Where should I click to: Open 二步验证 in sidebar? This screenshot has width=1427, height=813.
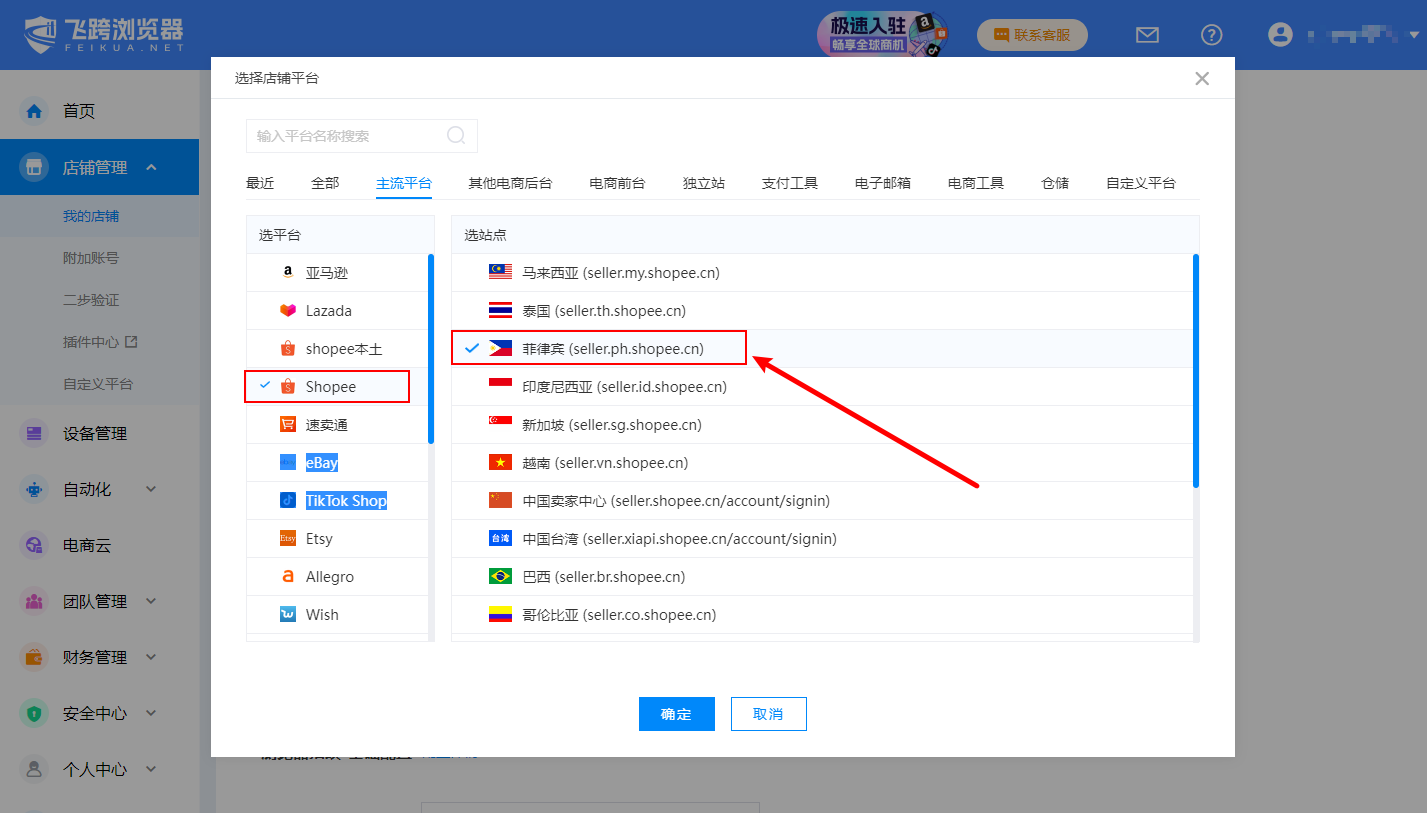tap(91, 300)
